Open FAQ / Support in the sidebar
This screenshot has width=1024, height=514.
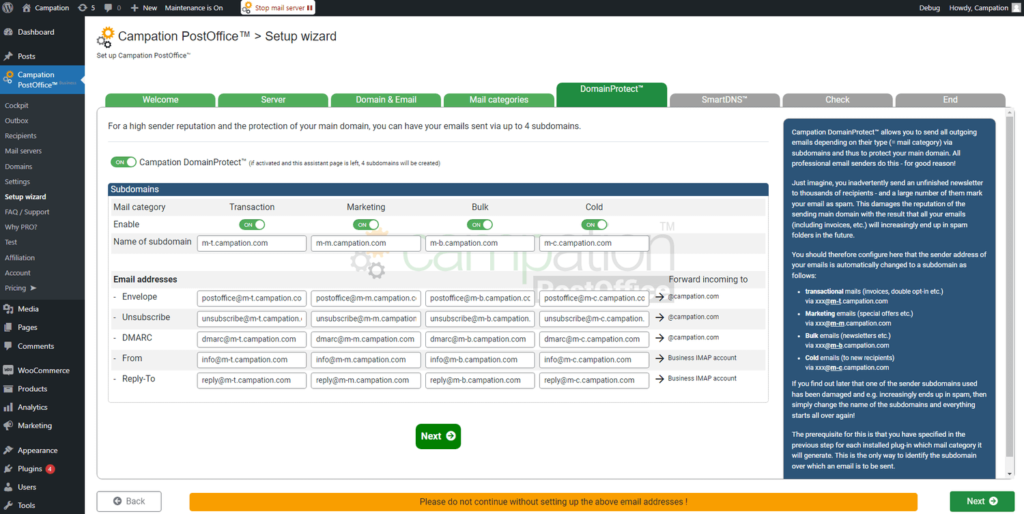(27, 212)
